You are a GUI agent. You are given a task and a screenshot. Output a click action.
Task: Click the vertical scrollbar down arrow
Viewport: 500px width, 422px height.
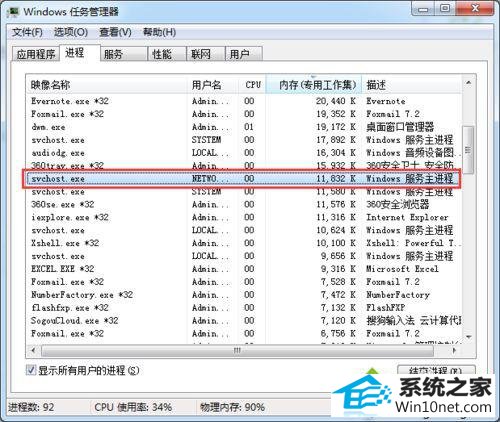point(469,337)
